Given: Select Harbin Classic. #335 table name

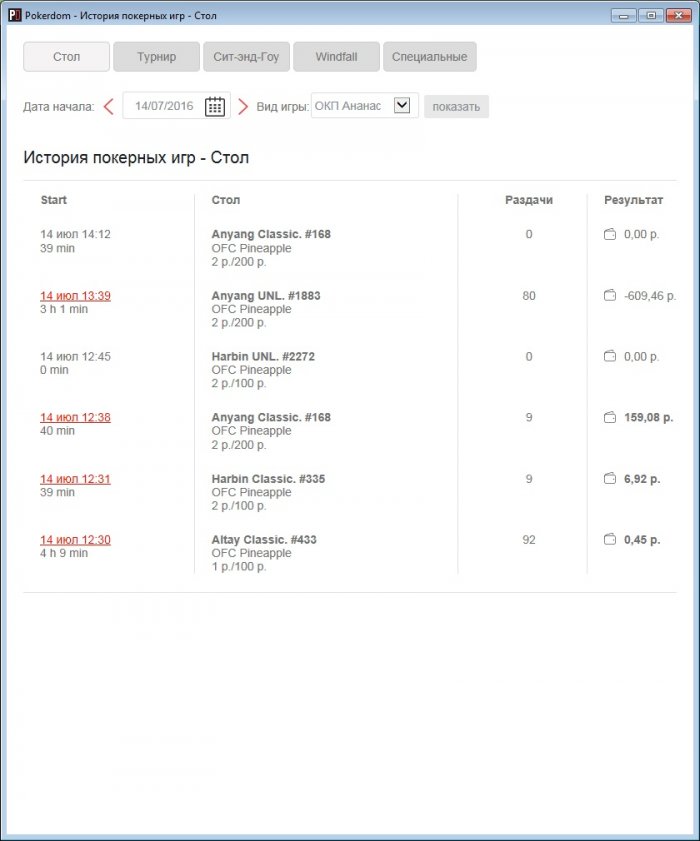Looking at the screenshot, I should pos(268,478).
